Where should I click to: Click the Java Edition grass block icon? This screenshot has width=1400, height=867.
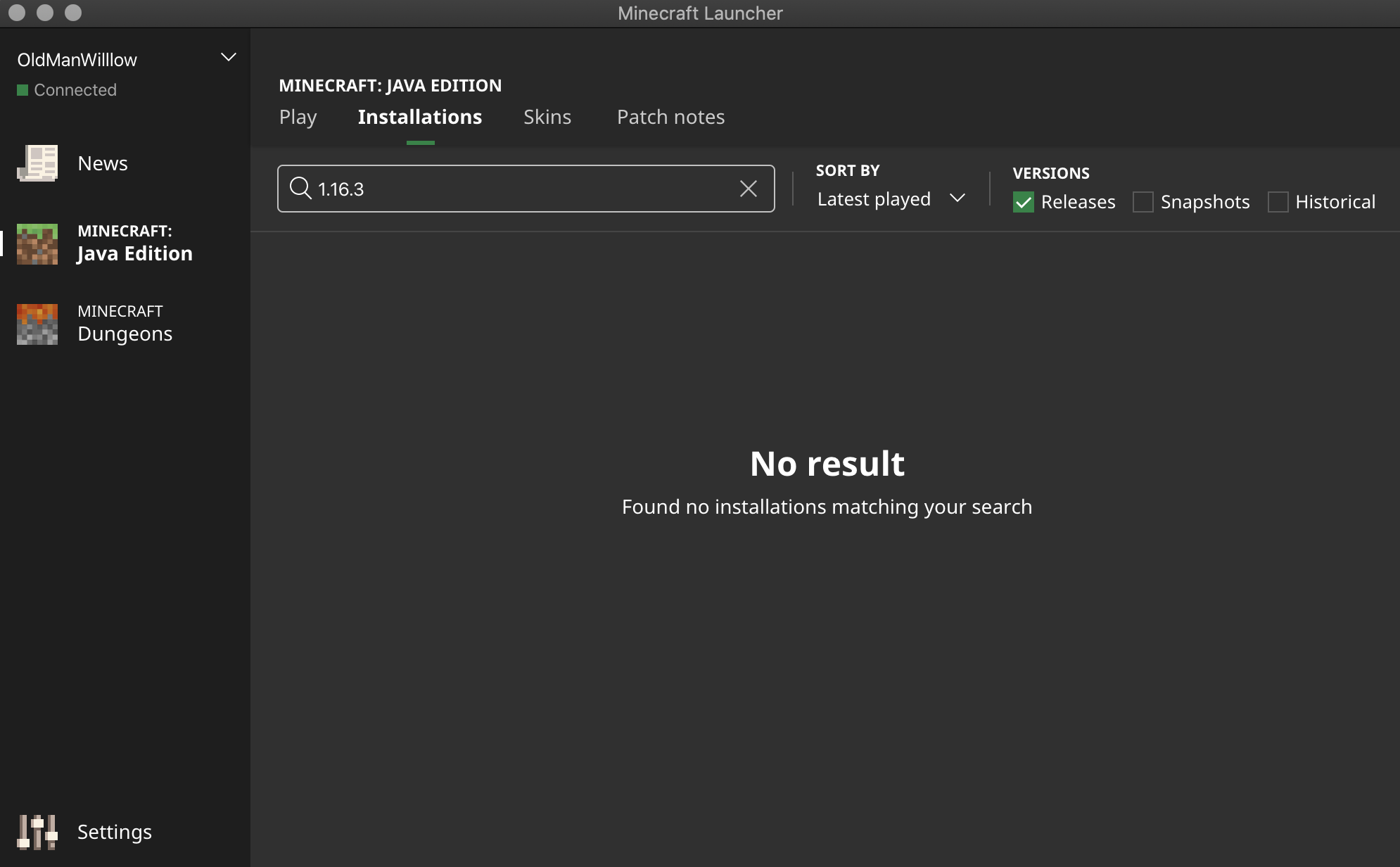37,243
